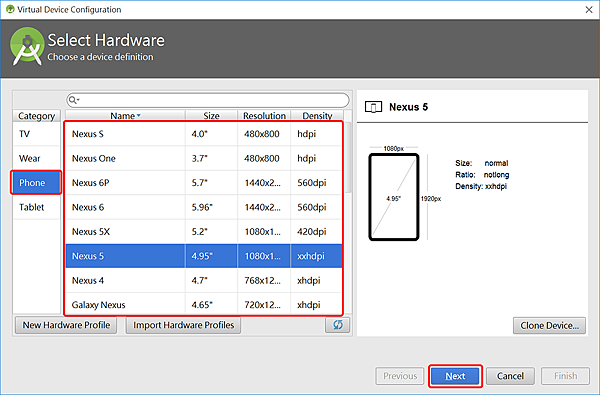The image size is (600, 395).
Task: Click the 420dpi density cell
Action: [316, 232]
